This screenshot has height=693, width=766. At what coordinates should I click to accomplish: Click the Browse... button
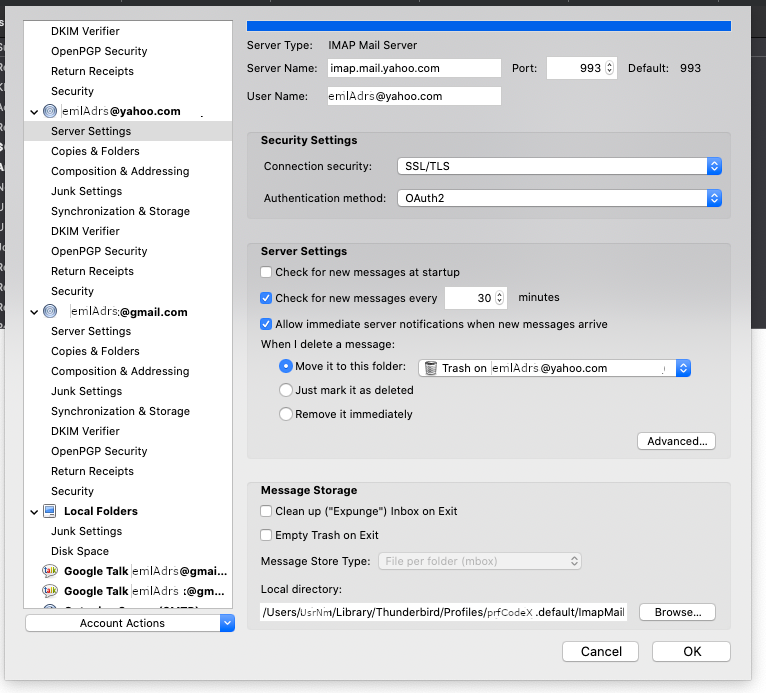[x=677, y=612]
